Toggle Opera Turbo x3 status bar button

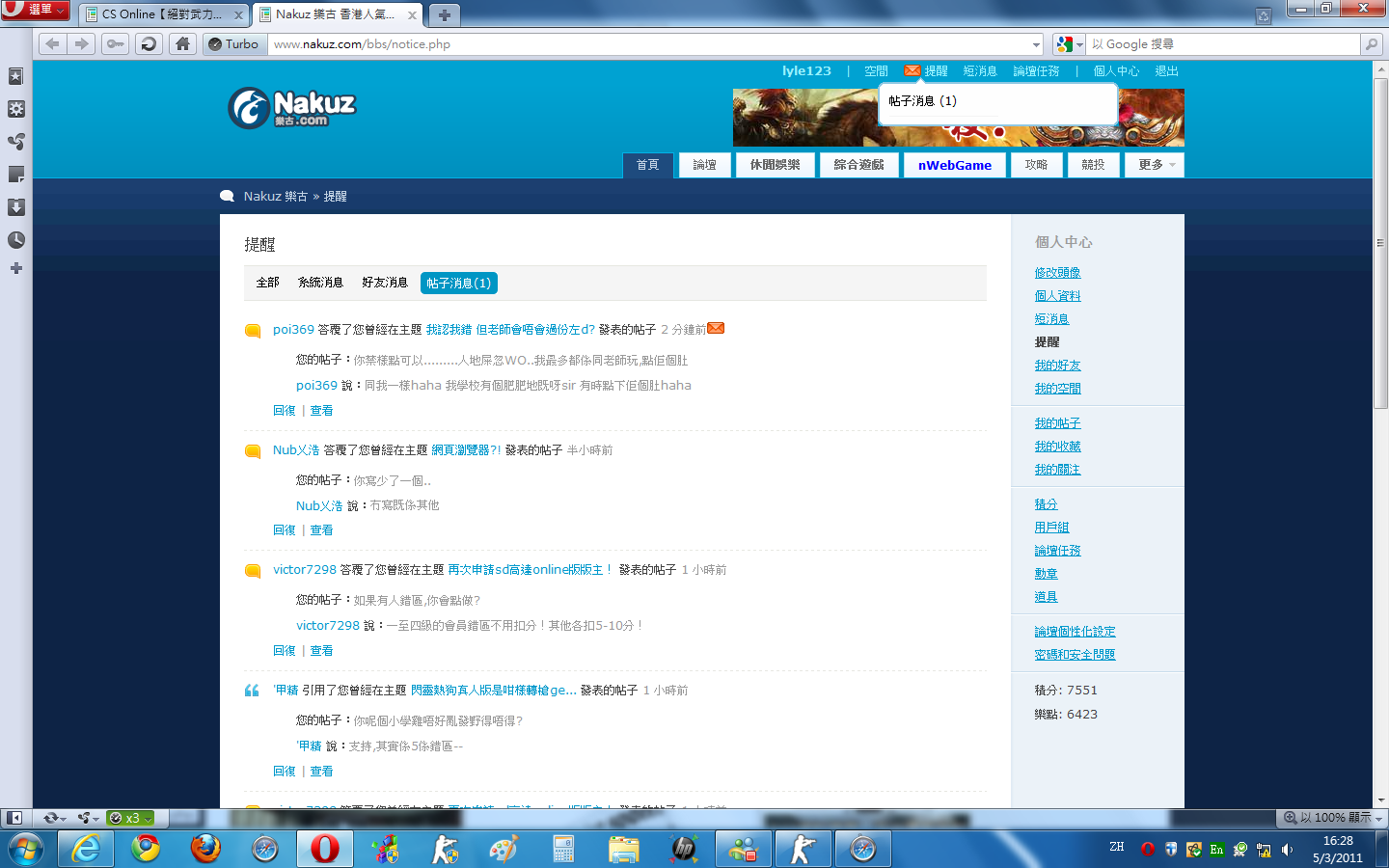tap(131, 818)
